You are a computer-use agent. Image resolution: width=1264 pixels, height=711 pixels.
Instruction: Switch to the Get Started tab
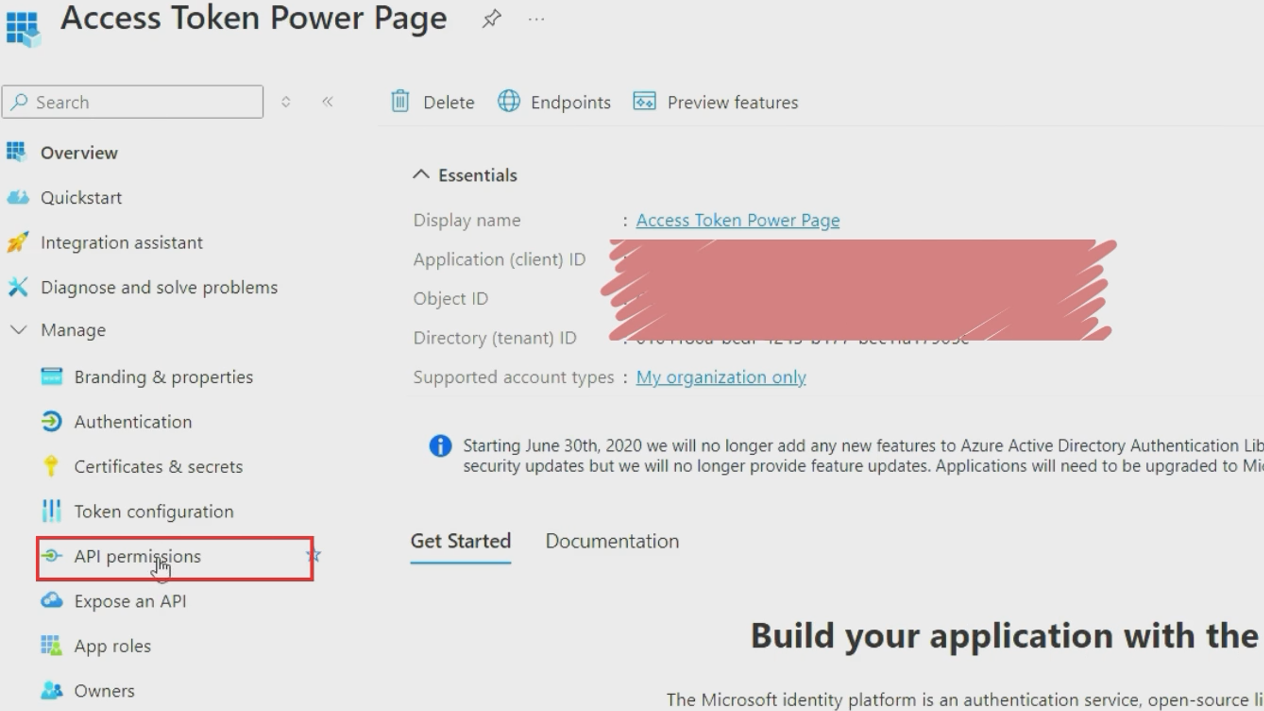(460, 541)
